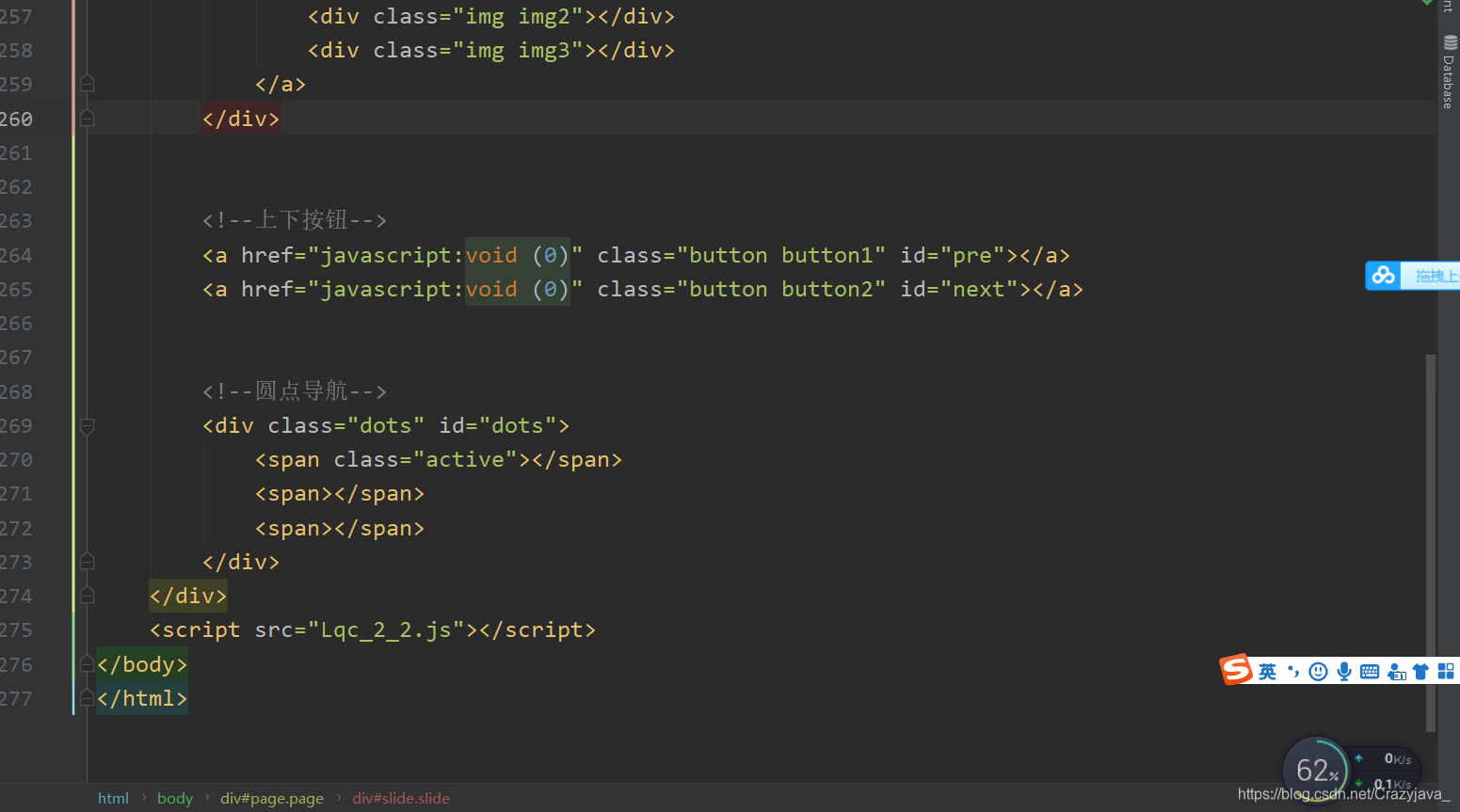Viewport: 1460px width, 812px height.
Task: Select body in the breadcrumb bar
Action: pos(175,798)
